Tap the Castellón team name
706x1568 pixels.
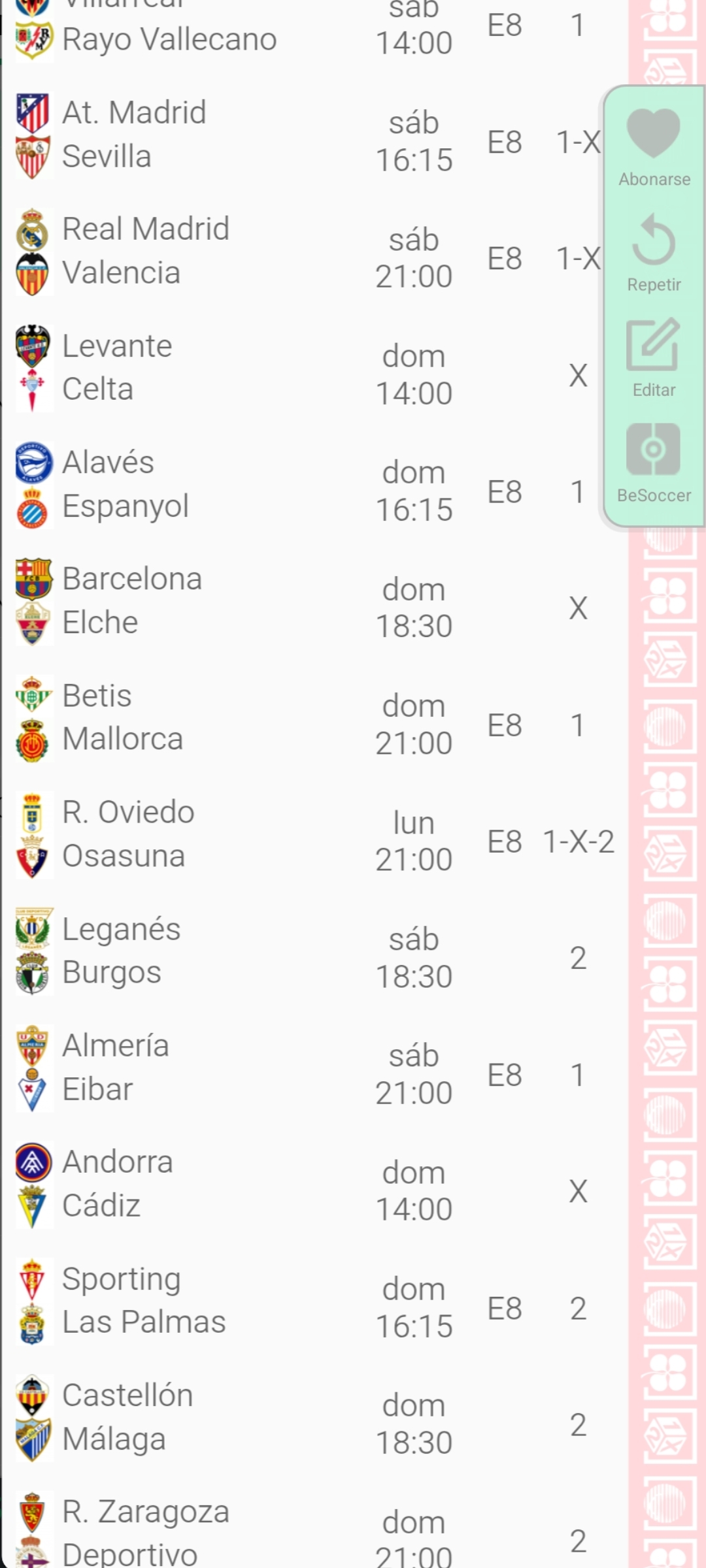point(127,1396)
